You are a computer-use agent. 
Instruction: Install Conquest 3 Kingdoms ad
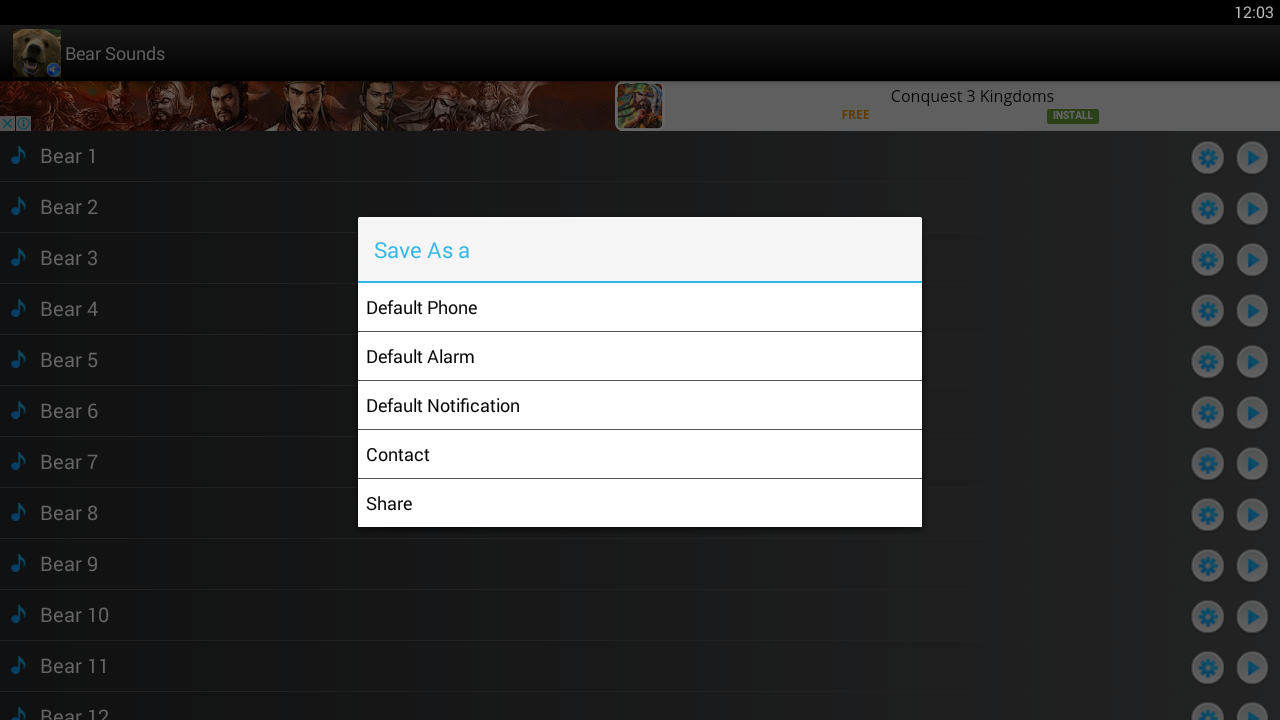pyautogui.click(x=1072, y=116)
